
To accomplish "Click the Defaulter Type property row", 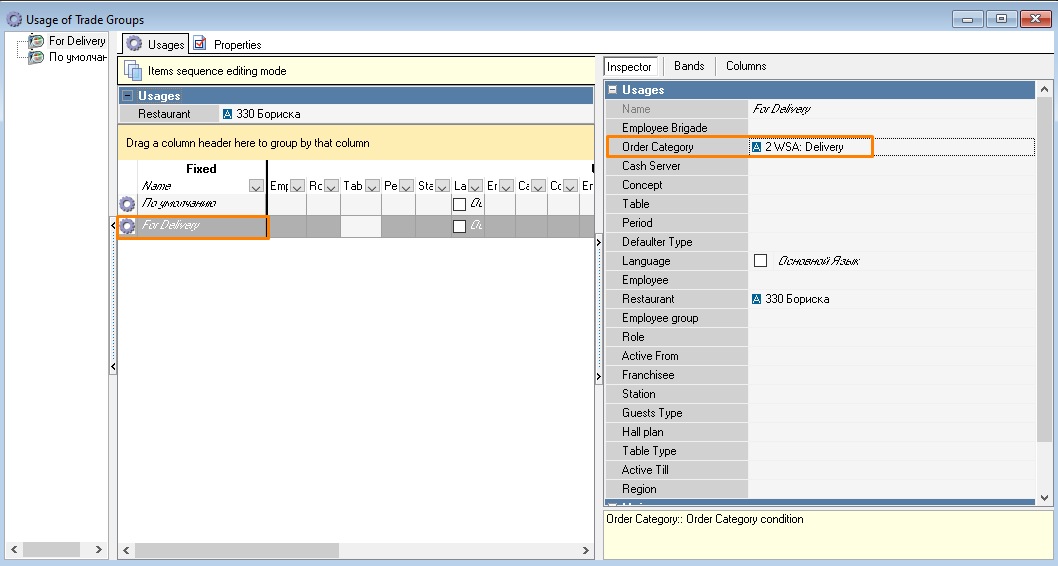I will click(820, 242).
